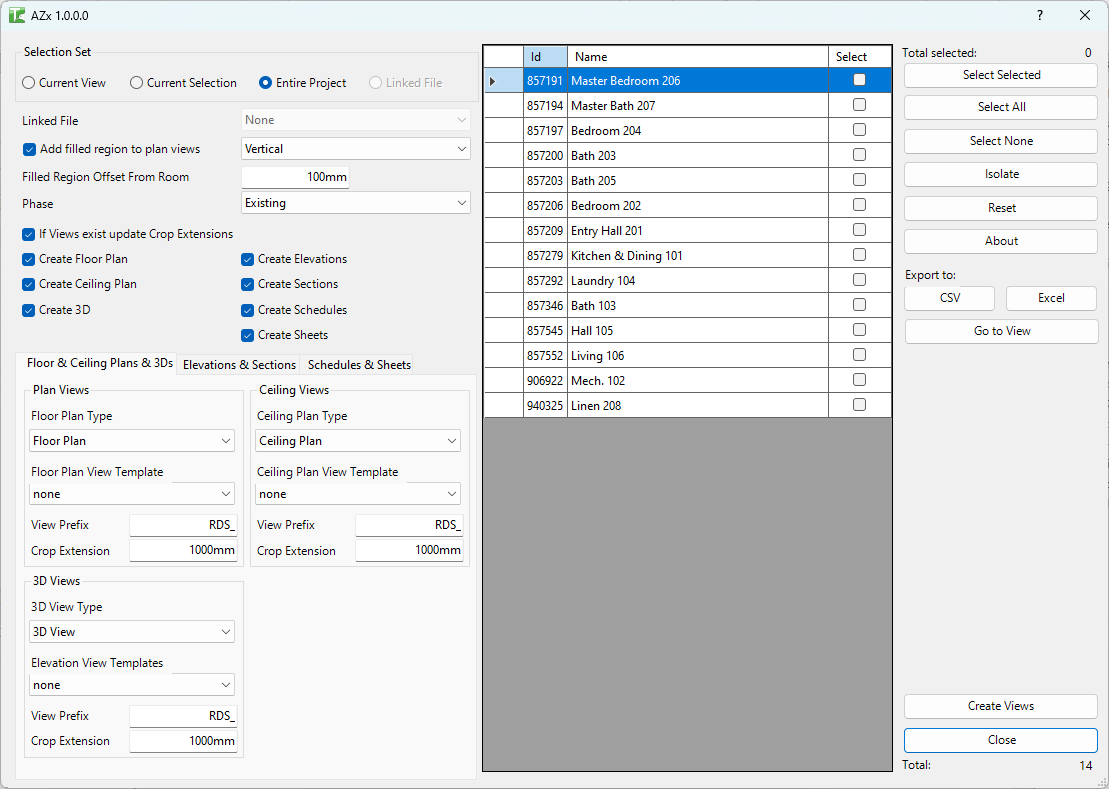Uncheck Add filled region to plan views

pyautogui.click(x=27, y=148)
